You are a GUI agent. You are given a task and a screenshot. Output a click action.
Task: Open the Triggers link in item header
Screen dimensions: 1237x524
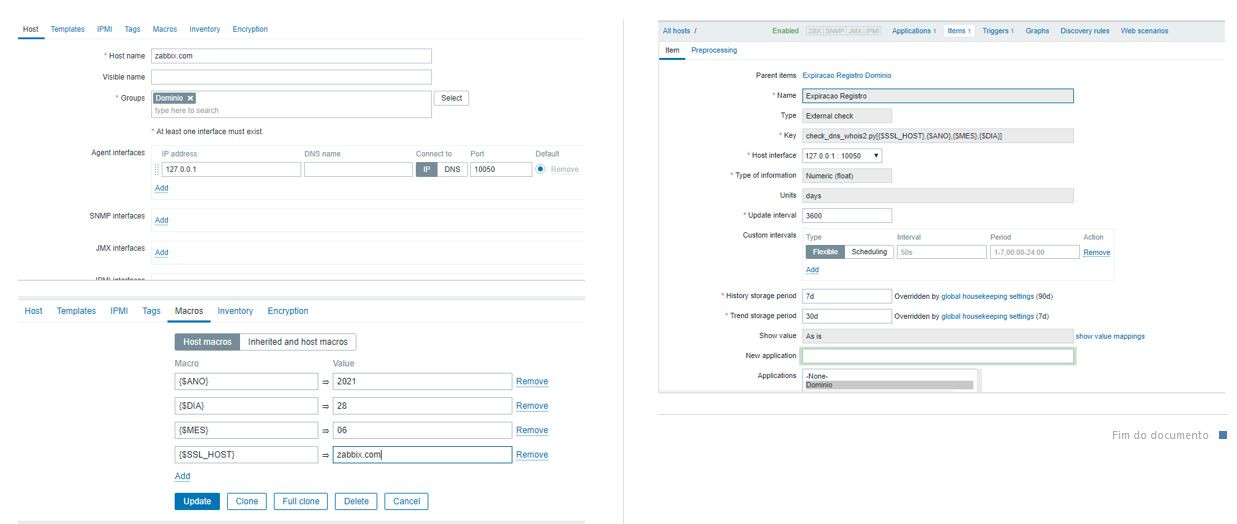point(996,31)
